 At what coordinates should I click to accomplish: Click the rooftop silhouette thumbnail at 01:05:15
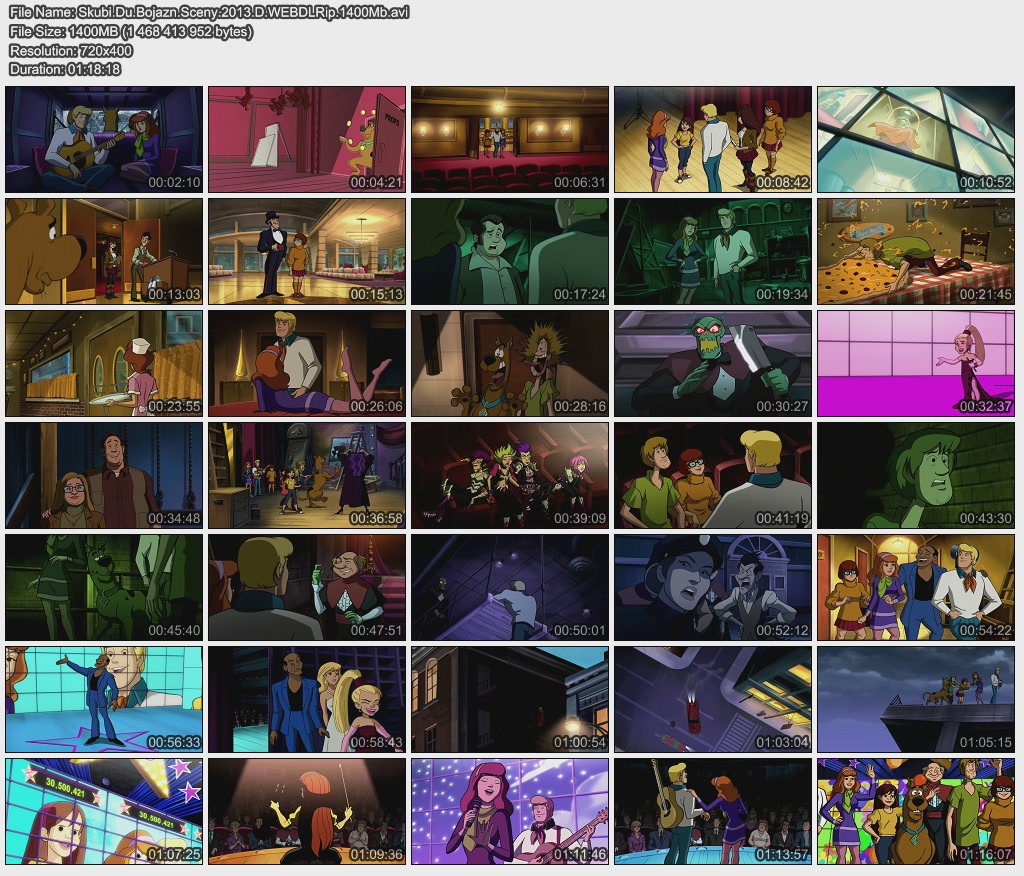[916, 699]
